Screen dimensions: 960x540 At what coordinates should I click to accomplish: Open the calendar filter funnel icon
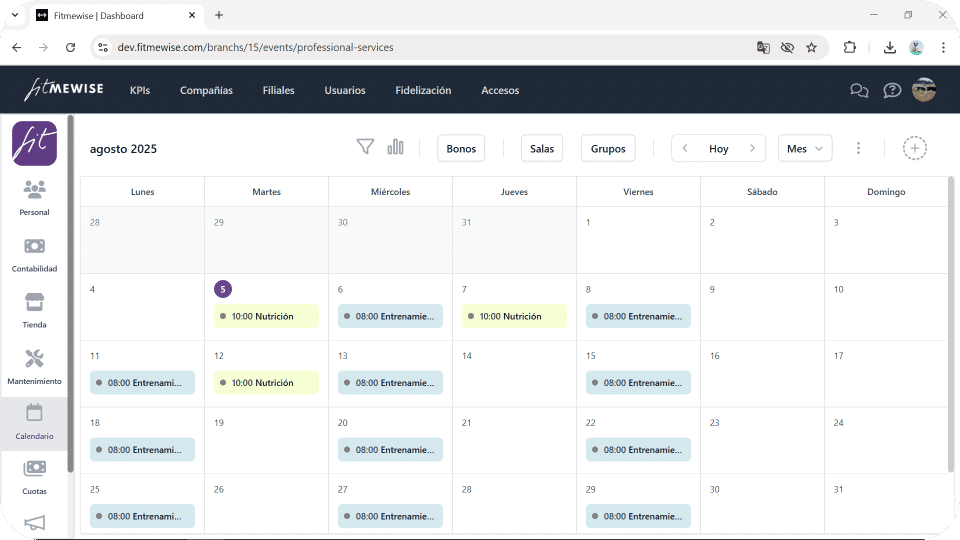pyautogui.click(x=365, y=147)
